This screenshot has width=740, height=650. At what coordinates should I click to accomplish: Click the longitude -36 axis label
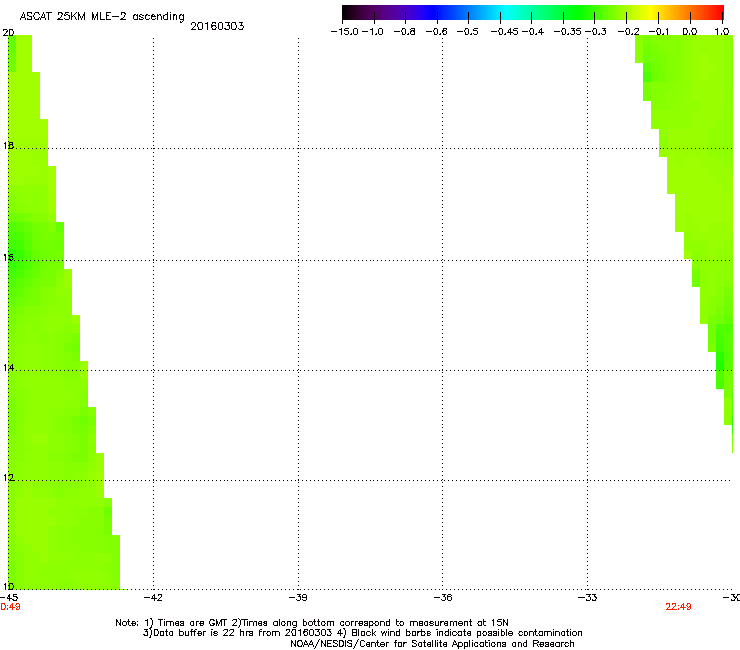click(443, 598)
